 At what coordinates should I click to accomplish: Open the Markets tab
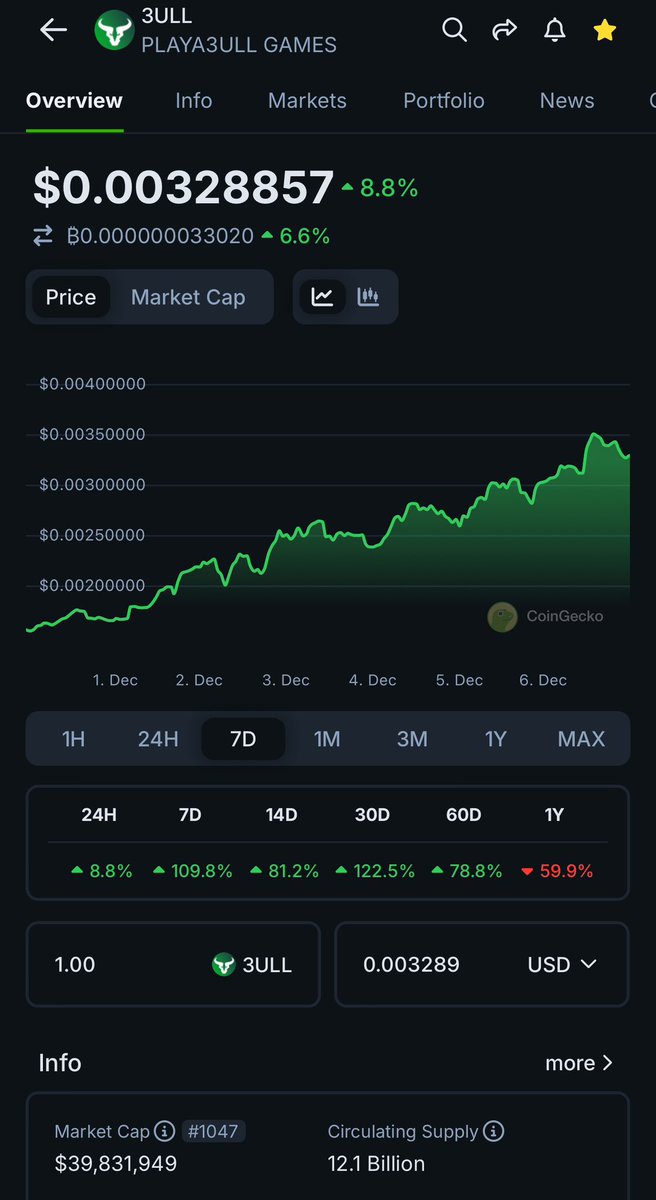tap(307, 101)
